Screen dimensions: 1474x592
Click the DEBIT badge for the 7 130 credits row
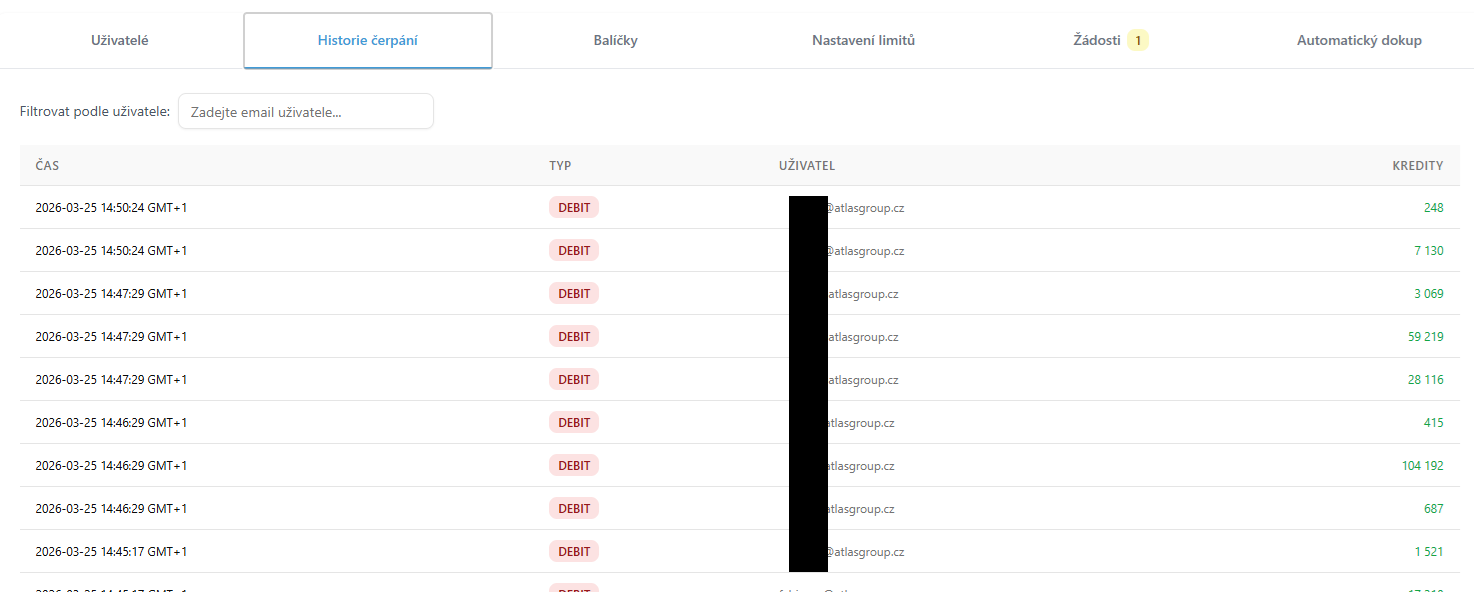574,251
